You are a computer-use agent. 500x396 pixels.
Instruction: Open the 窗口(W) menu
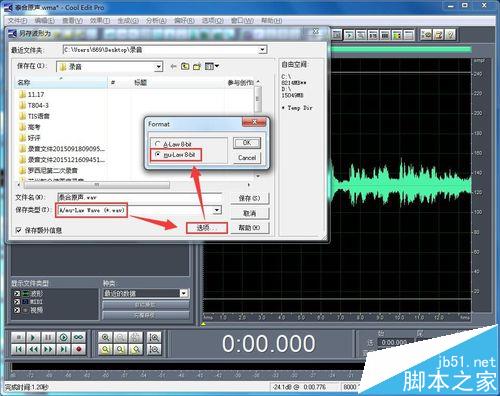tap(242, 21)
